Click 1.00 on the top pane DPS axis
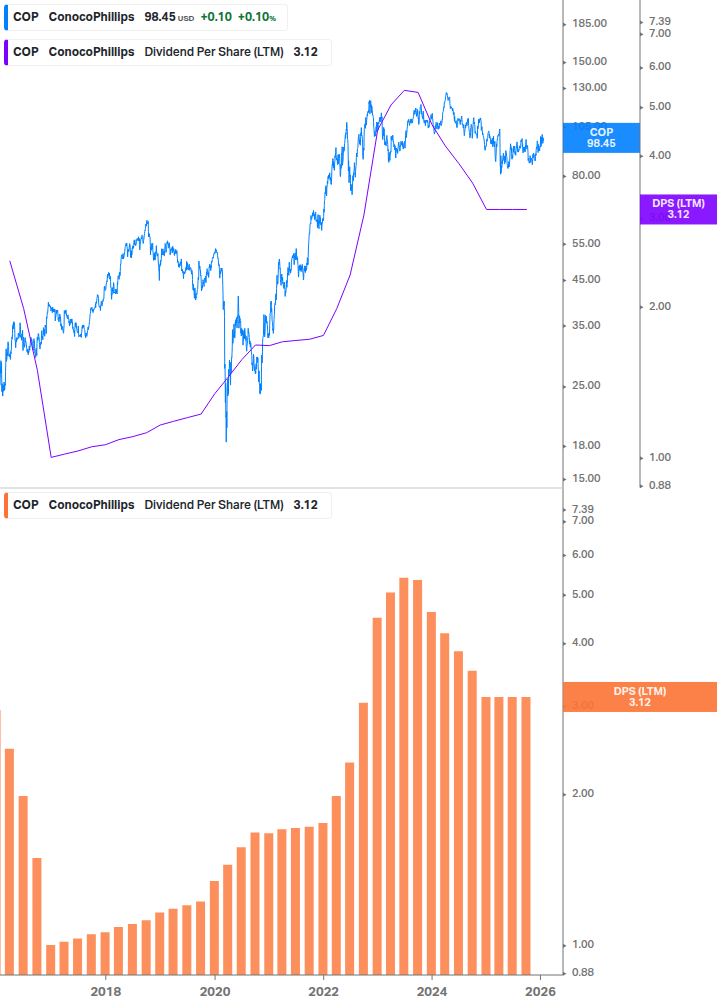 point(660,458)
